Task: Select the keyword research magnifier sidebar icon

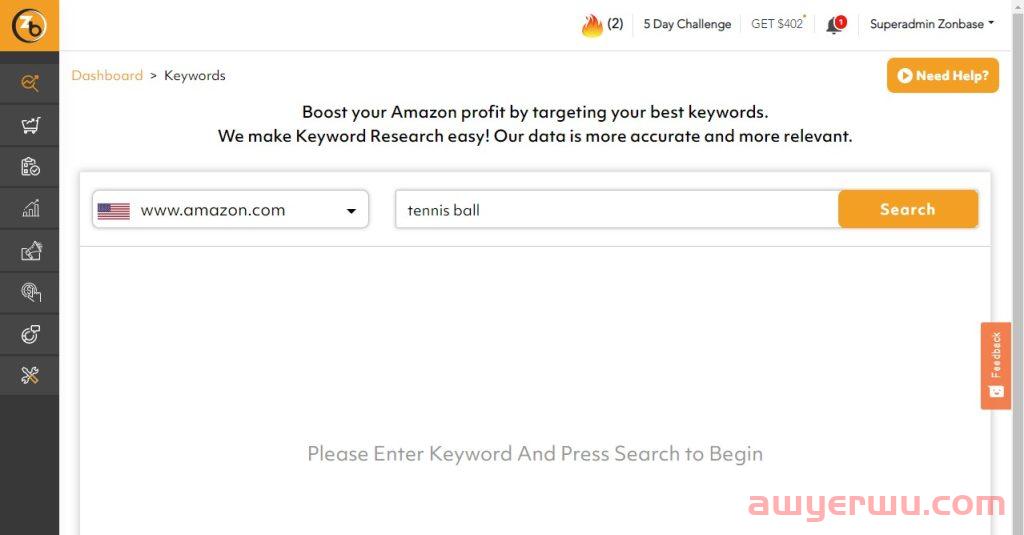Action: click(30, 83)
